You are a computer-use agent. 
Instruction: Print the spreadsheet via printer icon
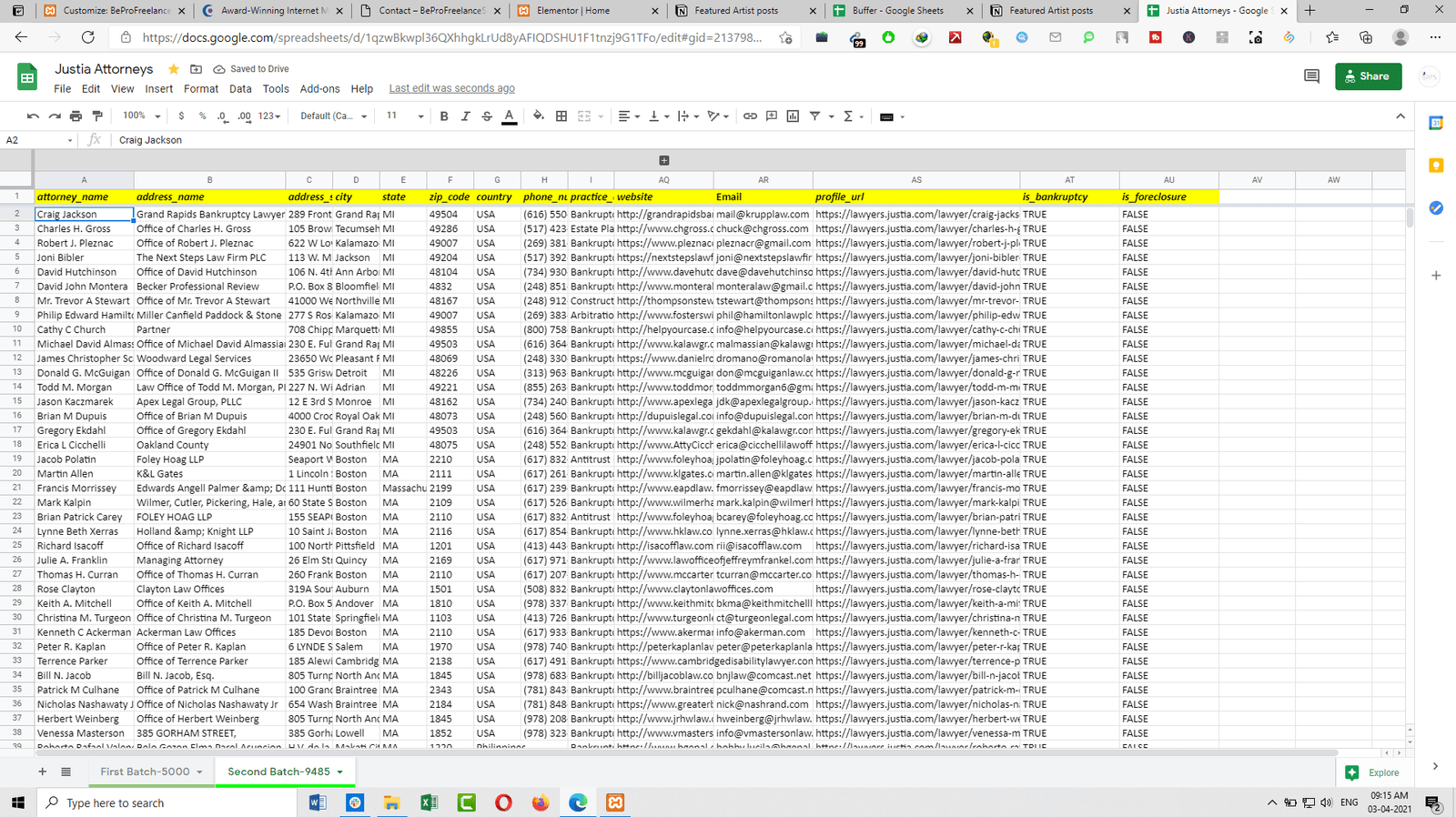click(76, 116)
